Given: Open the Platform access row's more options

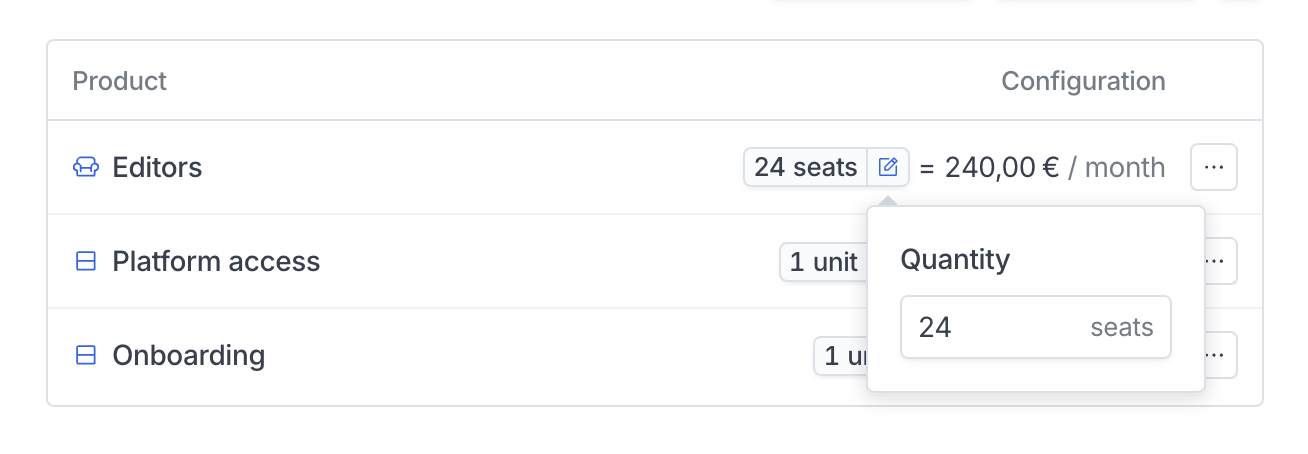Looking at the screenshot, I should [x=1219, y=261].
